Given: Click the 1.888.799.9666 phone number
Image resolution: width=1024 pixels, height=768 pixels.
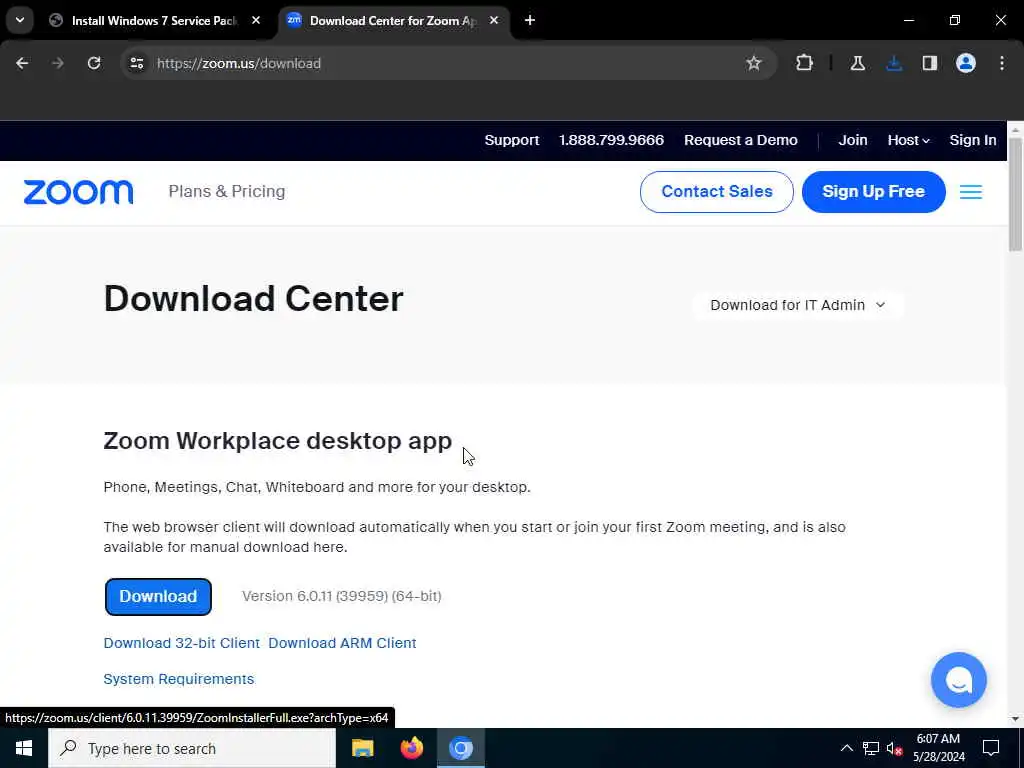Looking at the screenshot, I should [611, 140].
